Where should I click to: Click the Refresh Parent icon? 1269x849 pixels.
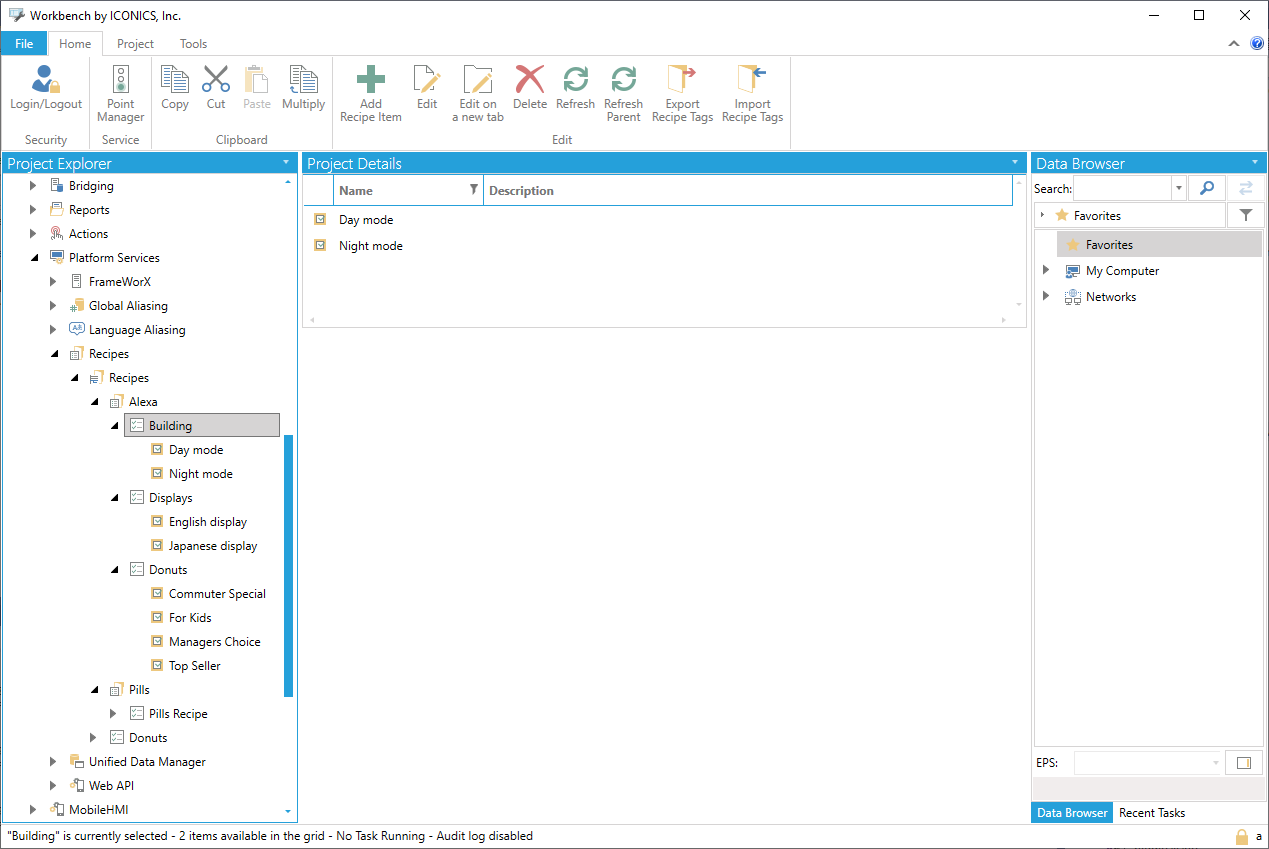point(623,81)
